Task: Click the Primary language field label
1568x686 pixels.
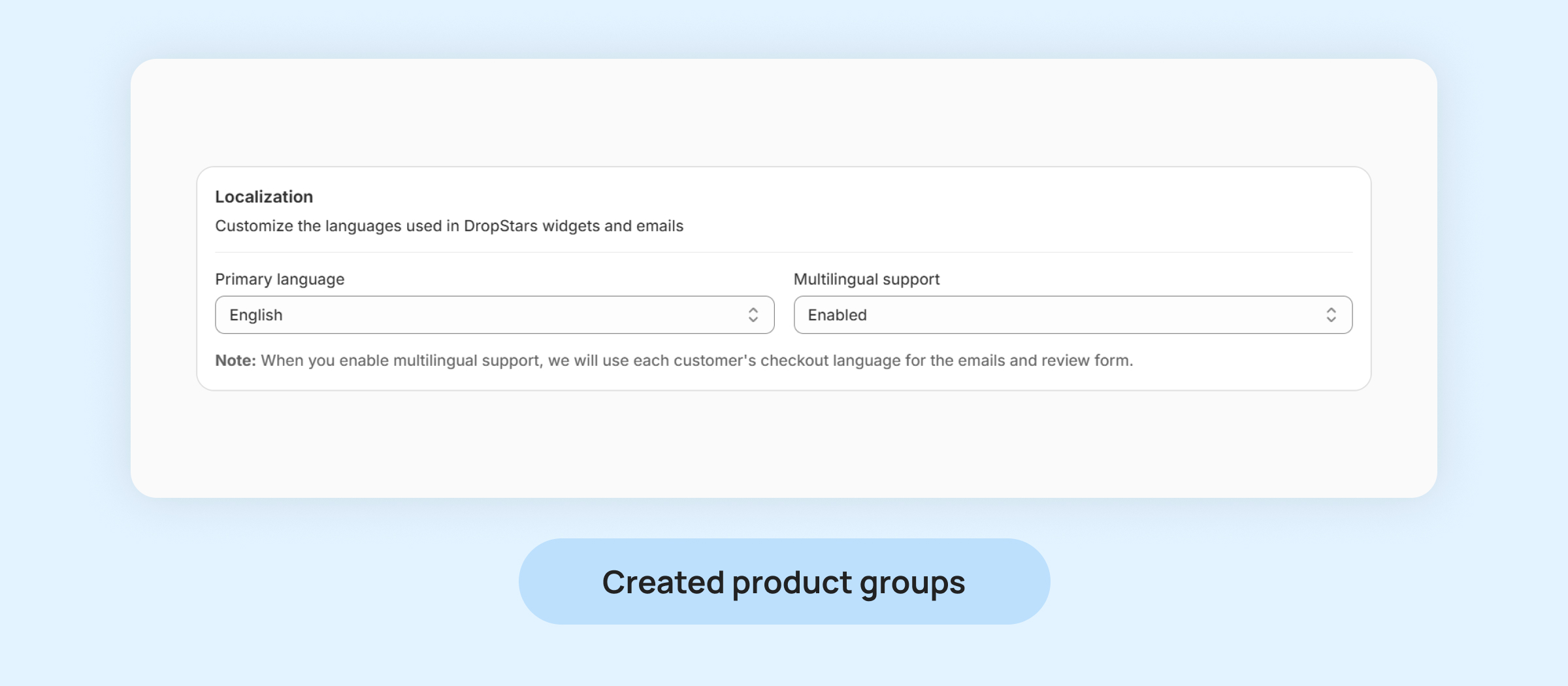Action: (x=280, y=279)
